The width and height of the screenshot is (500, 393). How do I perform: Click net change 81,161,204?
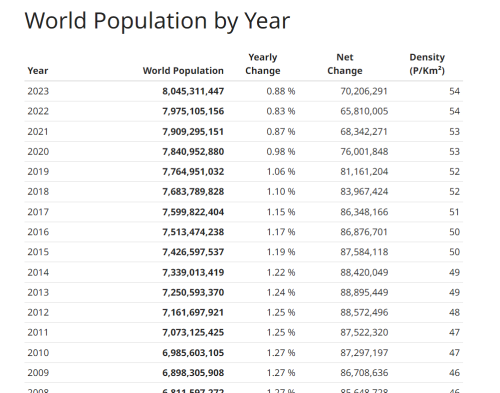(x=364, y=172)
